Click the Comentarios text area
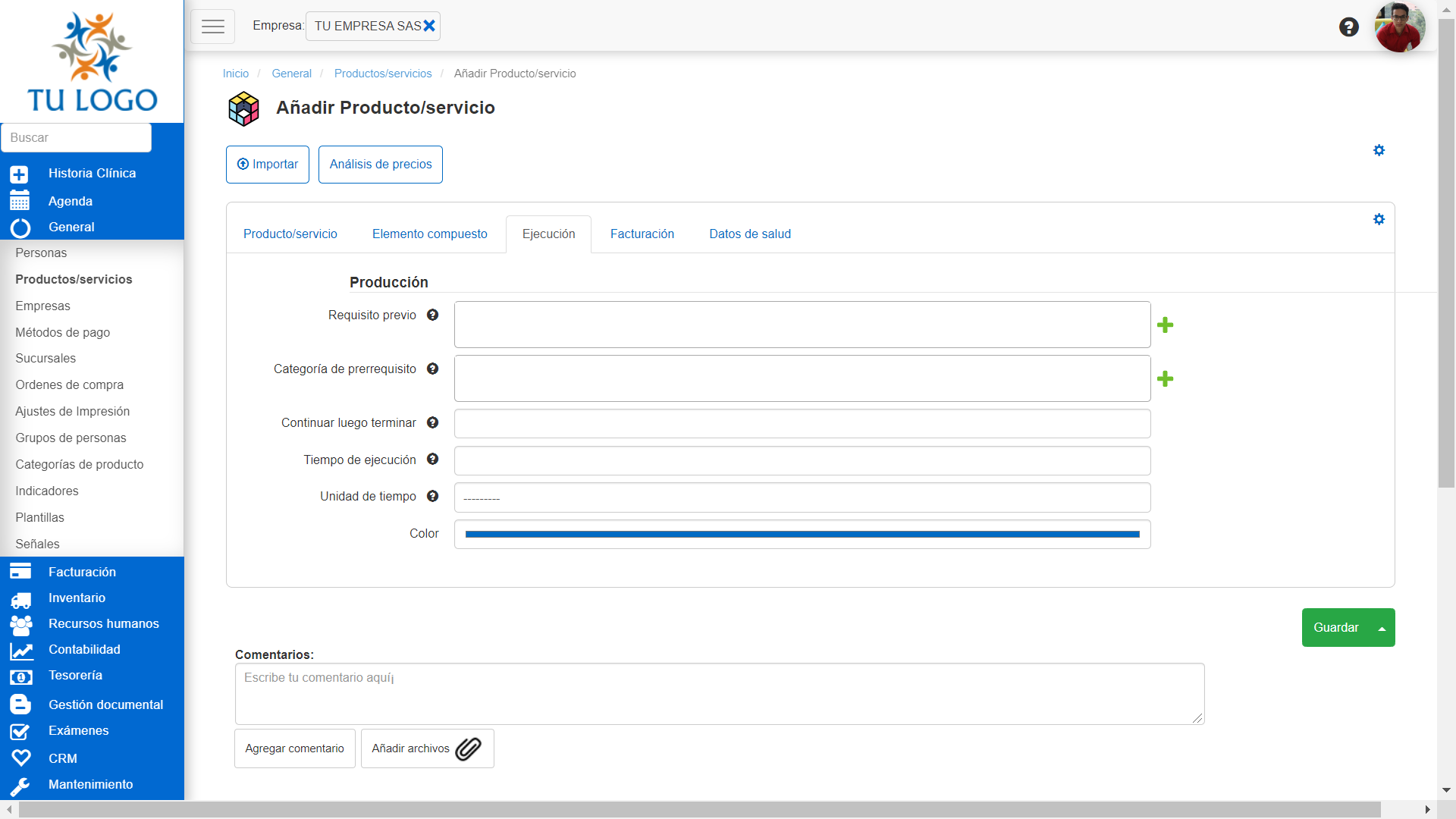The image size is (1456, 819). point(719,694)
